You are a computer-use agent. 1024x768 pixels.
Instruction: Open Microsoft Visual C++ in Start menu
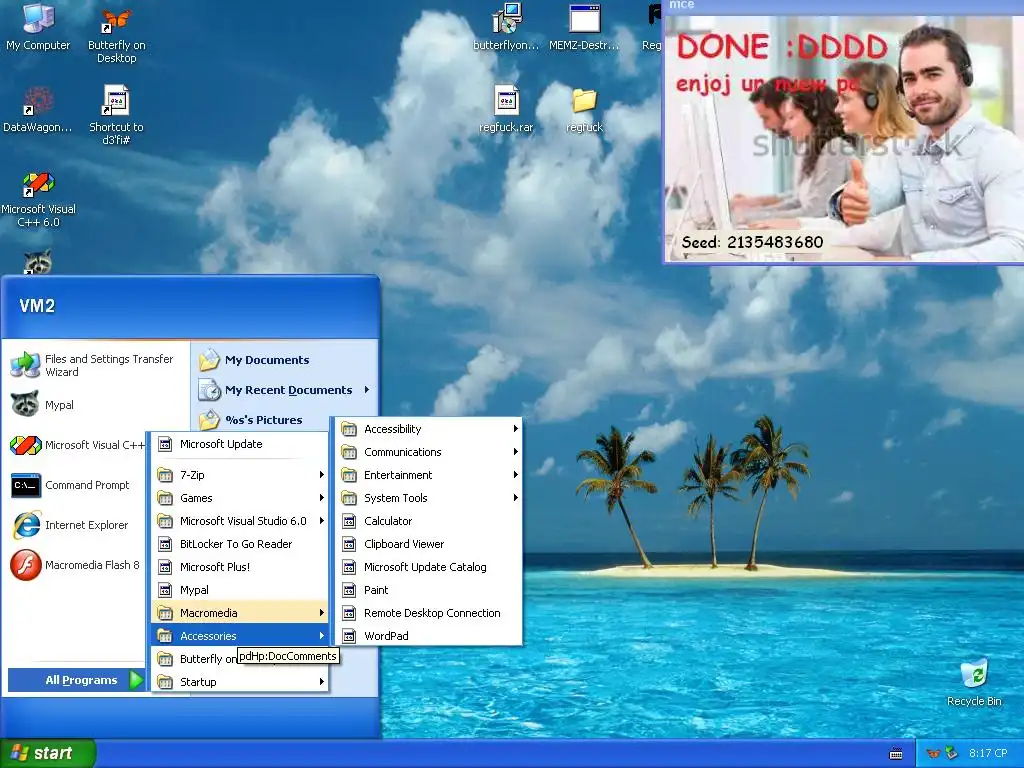[x=77, y=445]
